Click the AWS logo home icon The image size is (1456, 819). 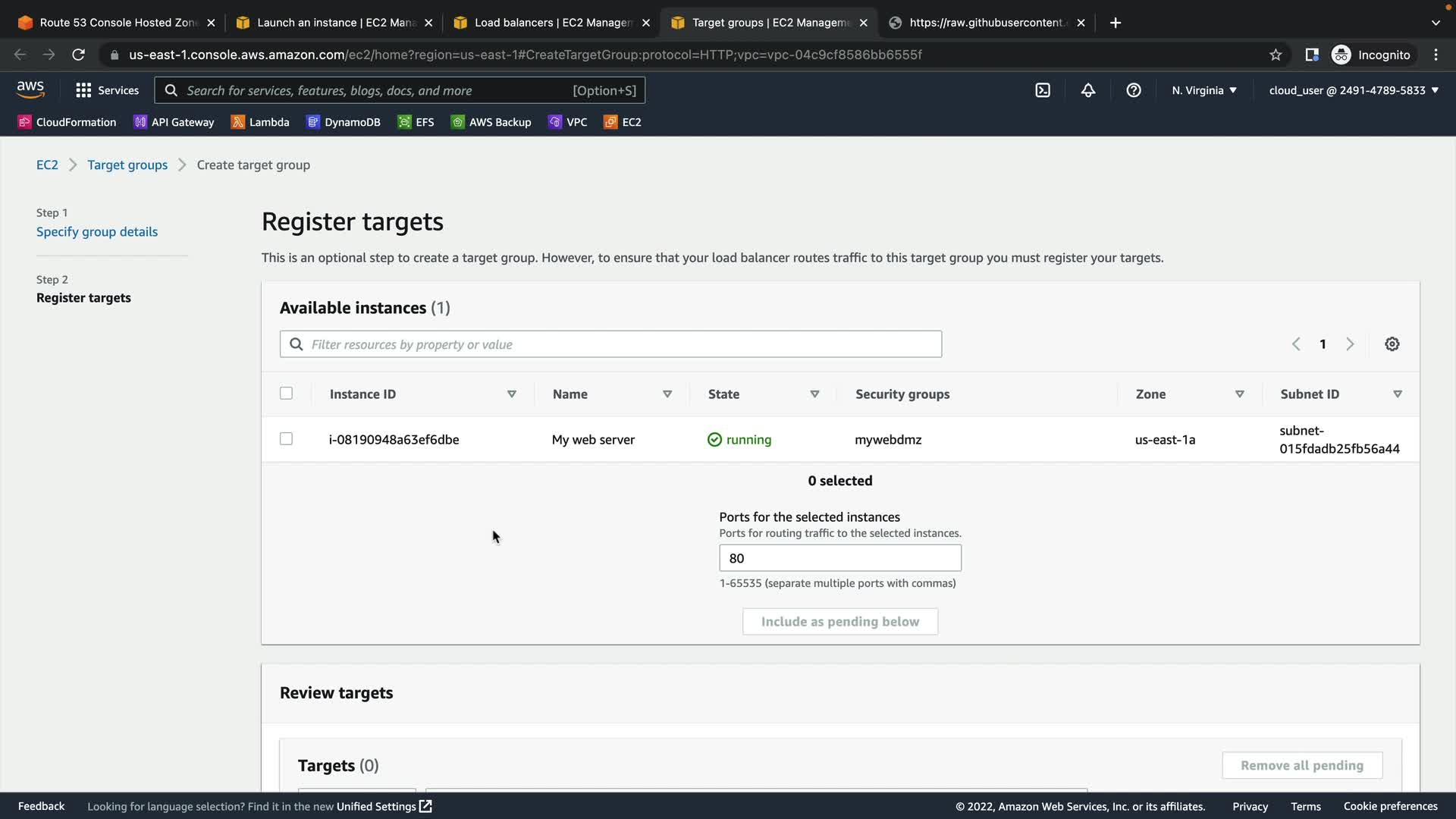[x=30, y=89]
